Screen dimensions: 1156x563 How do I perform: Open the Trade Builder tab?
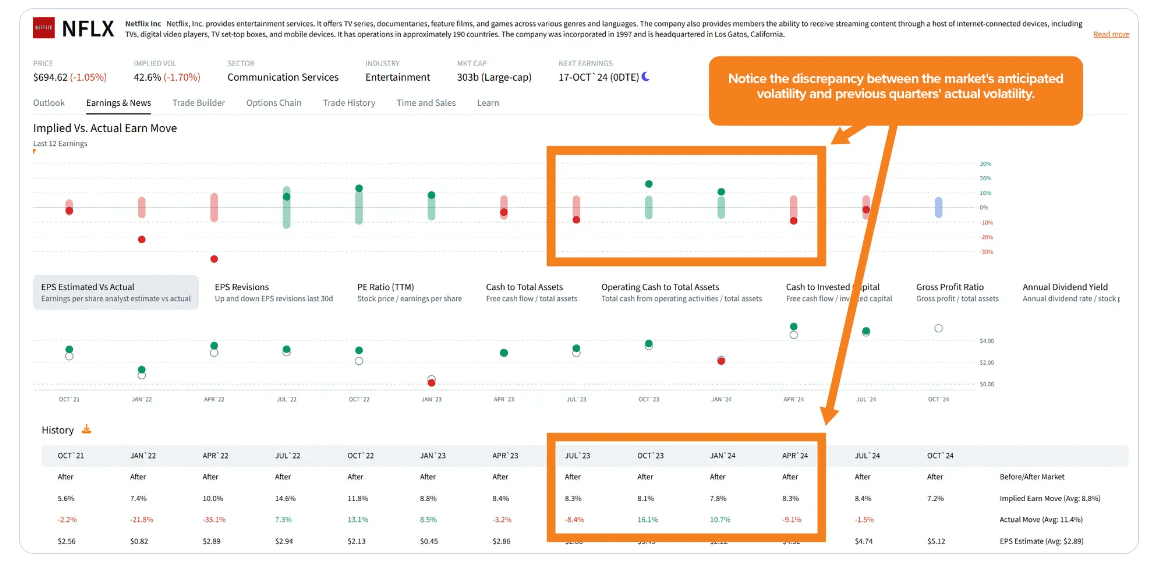tap(198, 103)
